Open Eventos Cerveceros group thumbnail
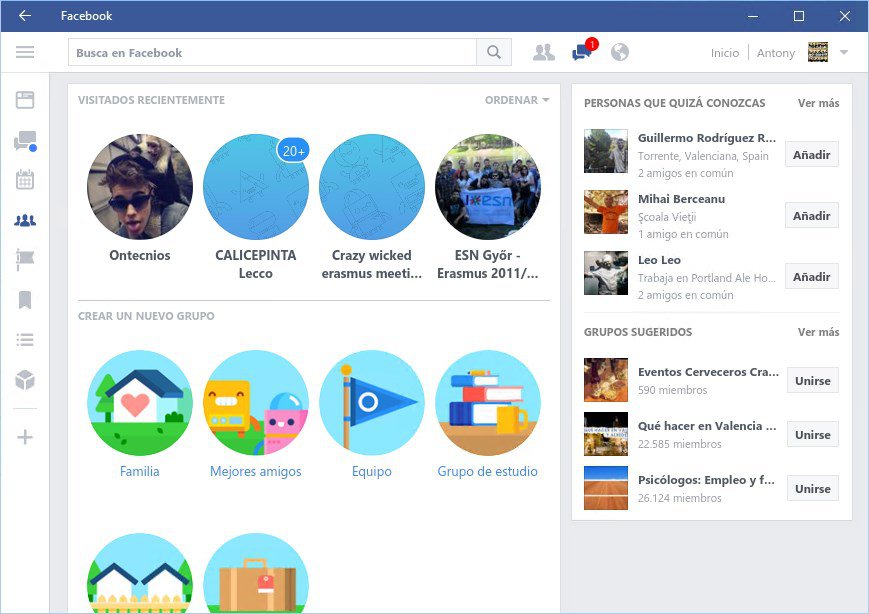The width and height of the screenshot is (869, 614). click(x=606, y=380)
